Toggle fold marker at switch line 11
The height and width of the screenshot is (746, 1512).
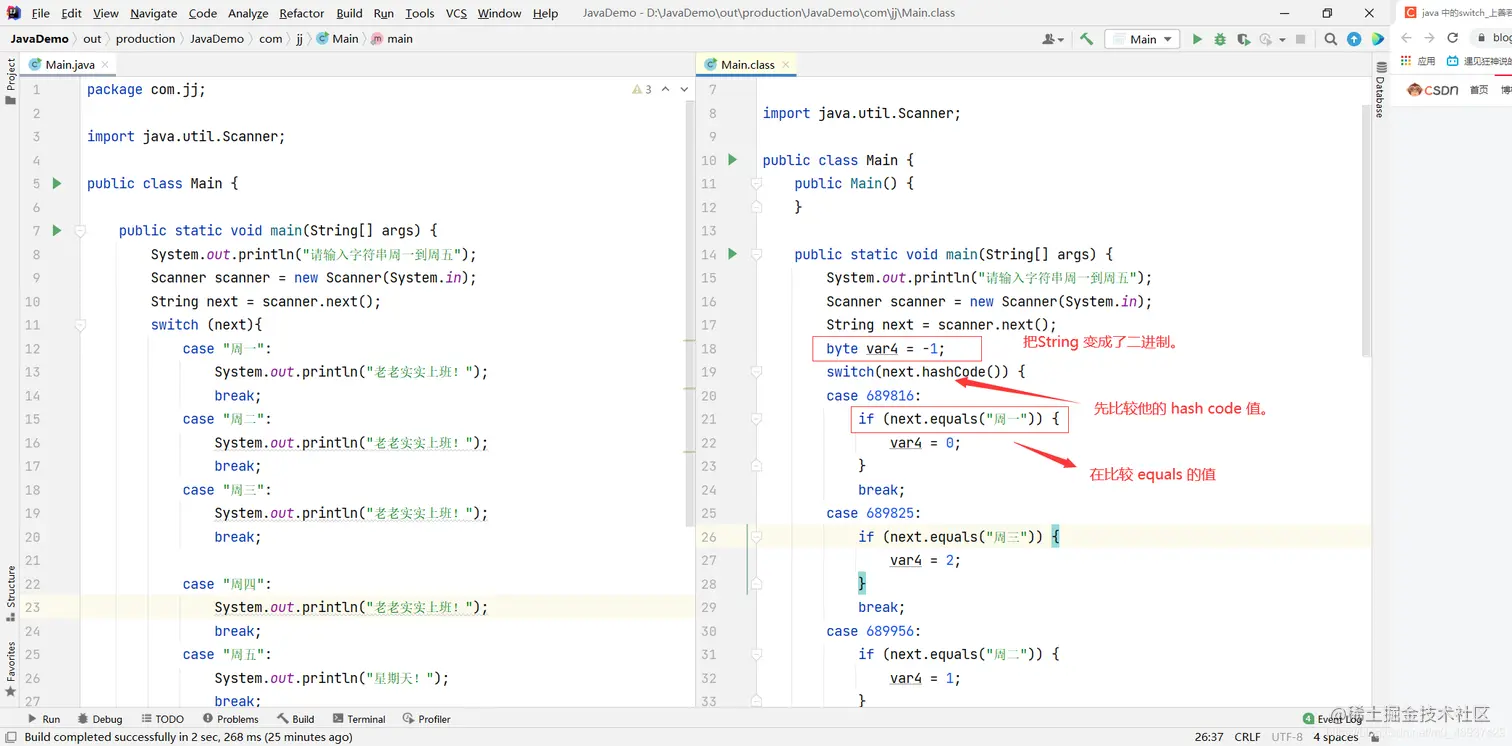81,324
